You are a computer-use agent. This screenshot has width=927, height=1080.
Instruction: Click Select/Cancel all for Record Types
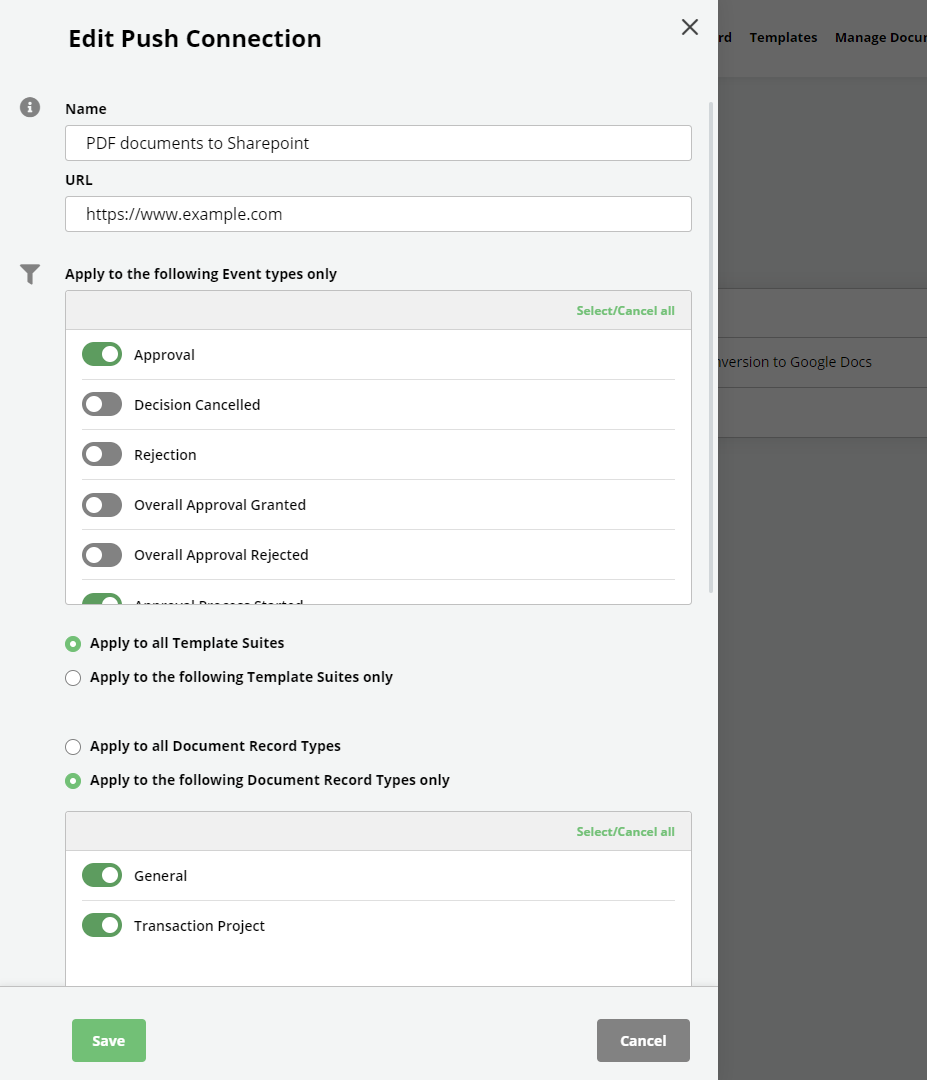pyautogui.click(x=625, y=832)
